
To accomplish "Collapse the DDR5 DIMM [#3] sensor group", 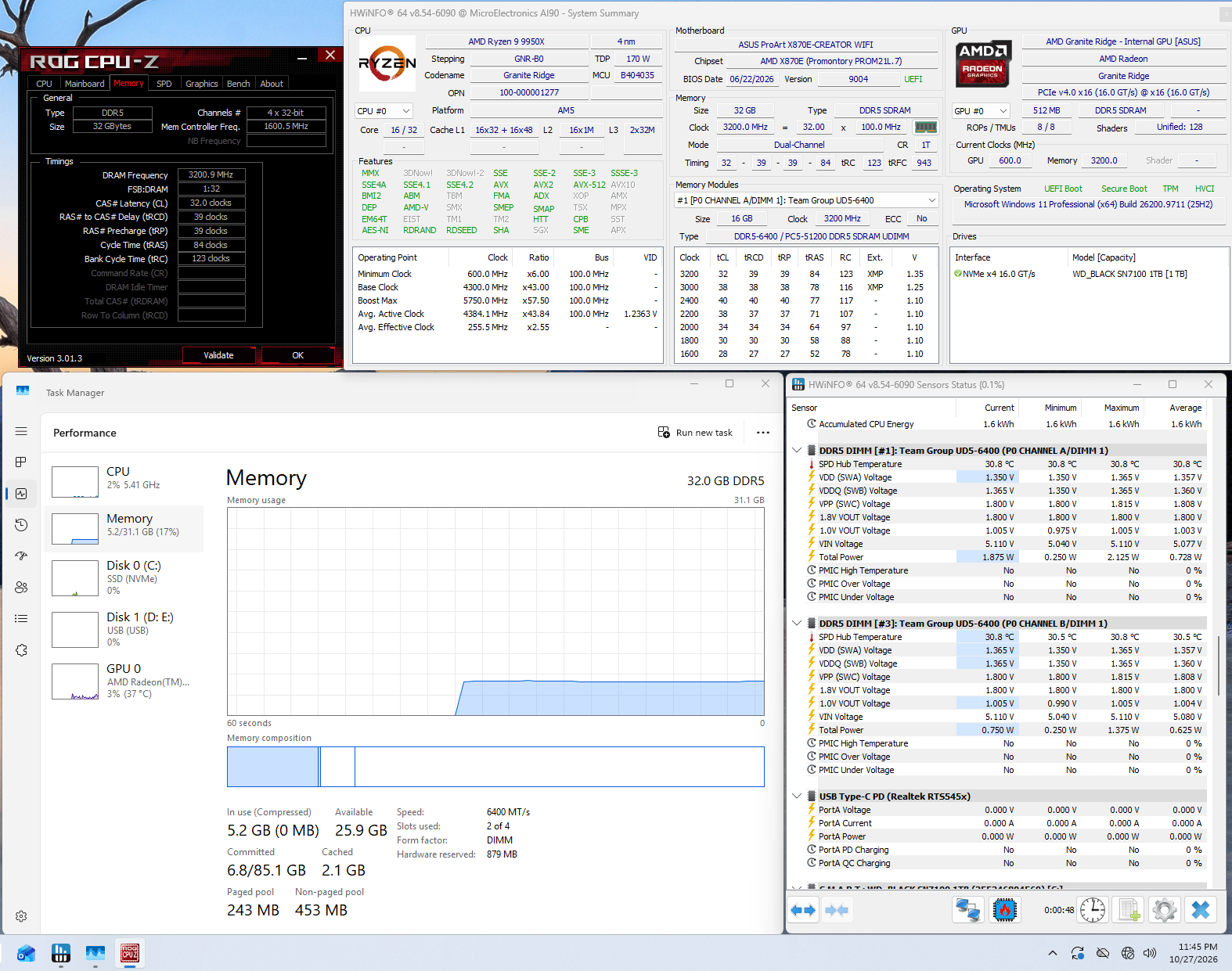I will click(x=797, y=624).
